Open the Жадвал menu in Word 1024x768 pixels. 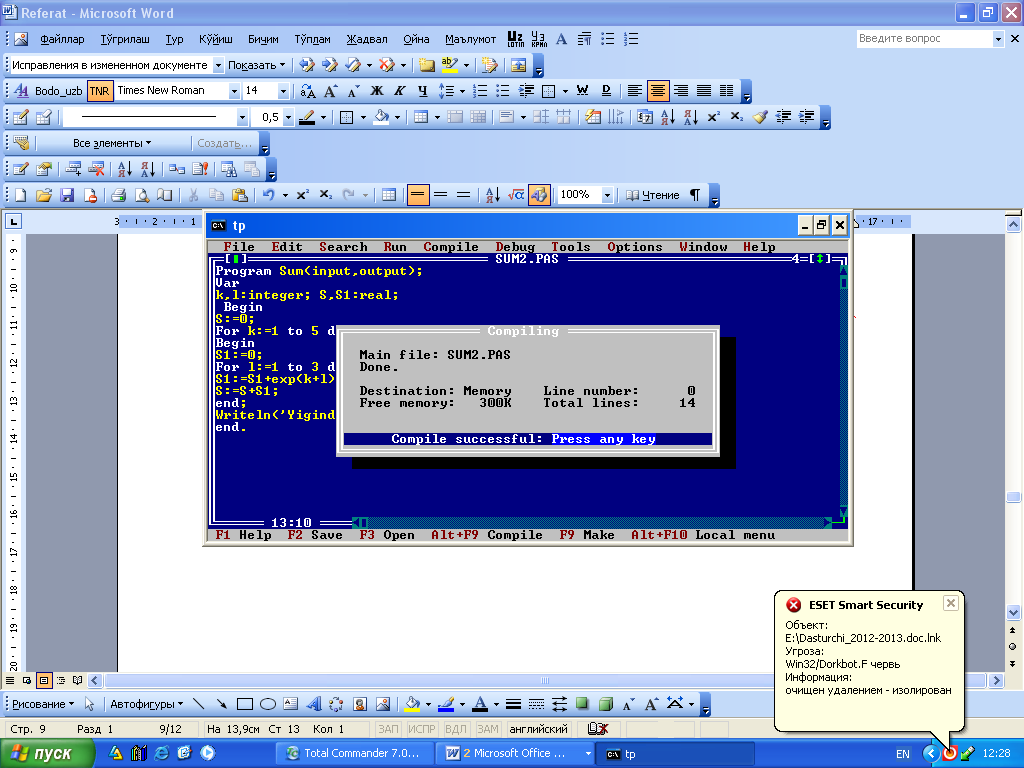[368, 40]
